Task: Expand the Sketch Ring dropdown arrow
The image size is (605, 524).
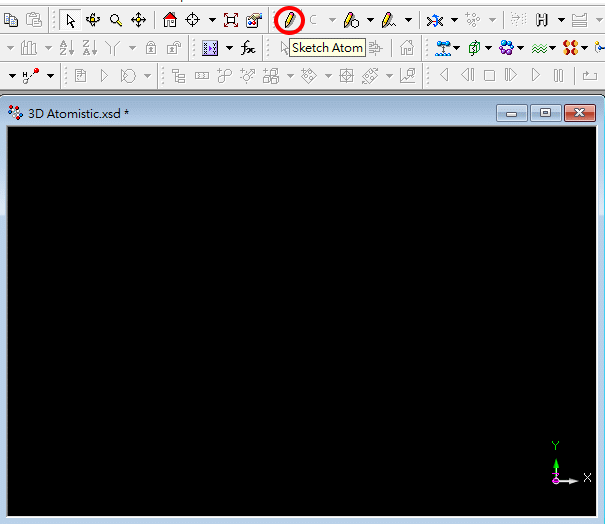Action: [x=369, y=20]
